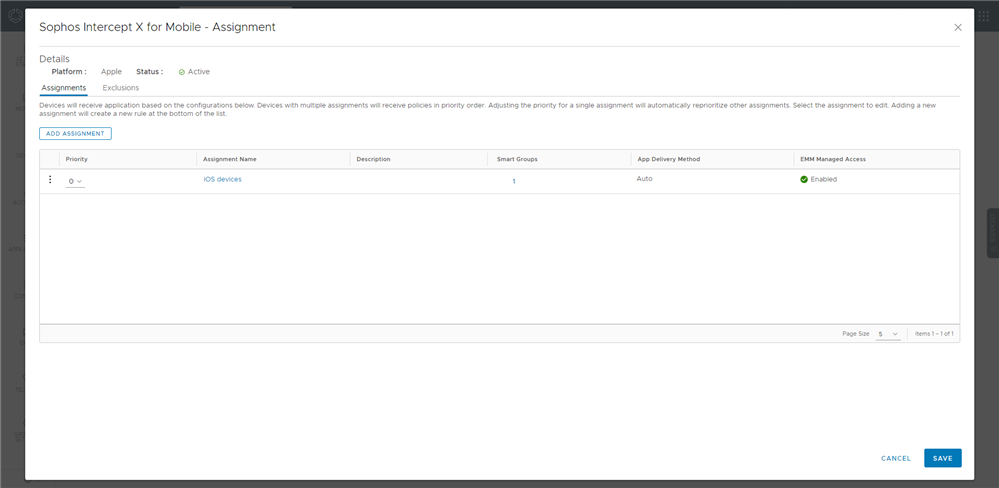Open the iOS devices assignment link
Screen dimensions: 999x488
click(222, 180)
